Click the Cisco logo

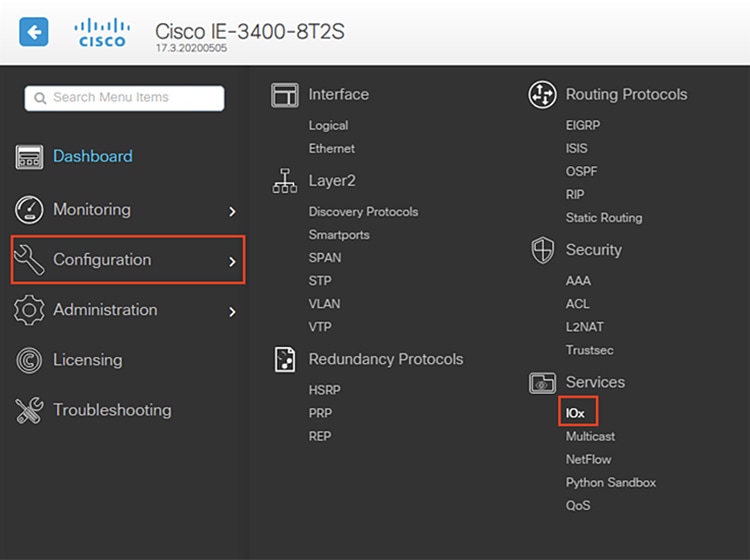click(102, 32)
